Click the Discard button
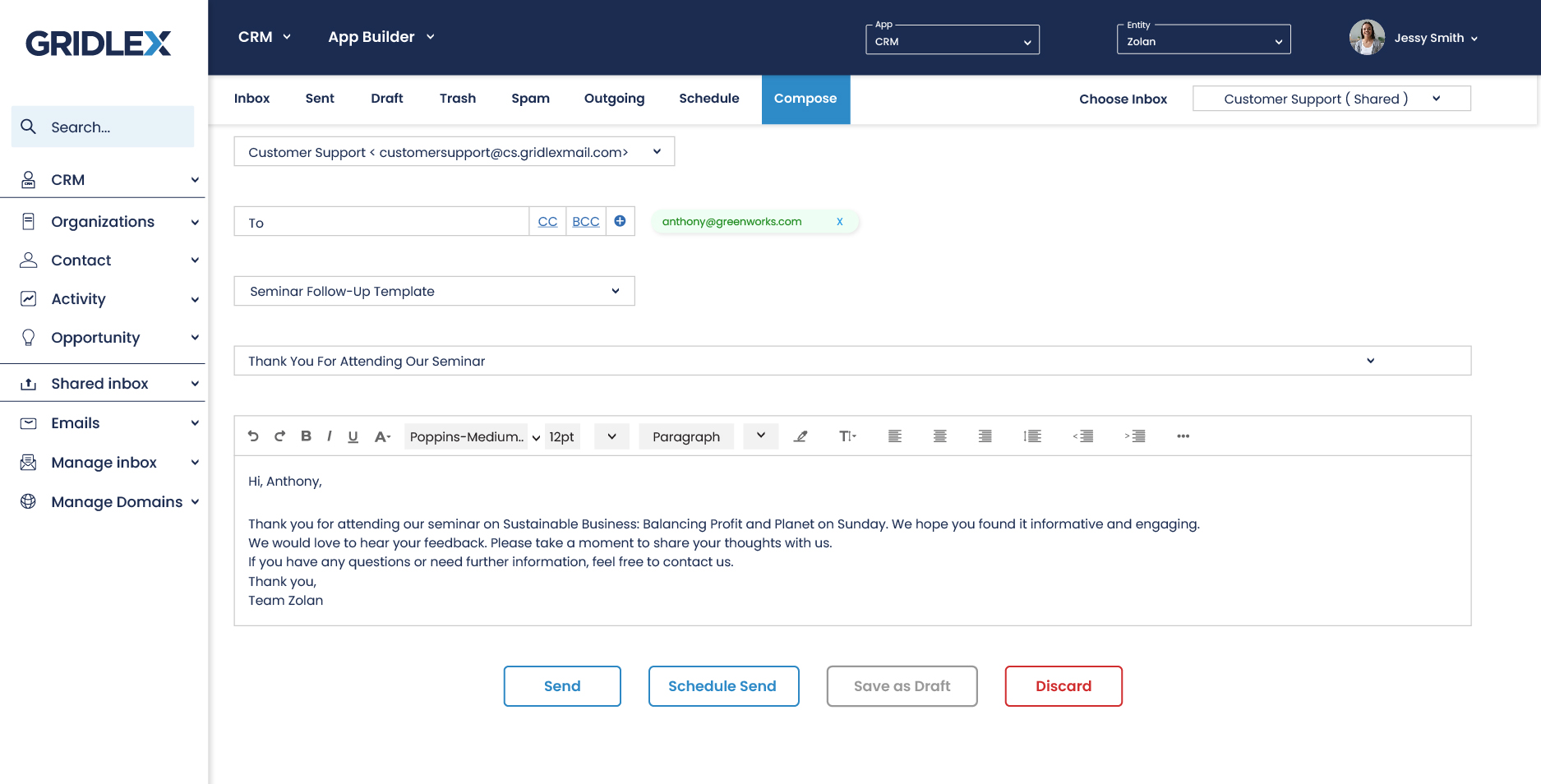The width and height of the screenshot is (1541, 784). pos(1063,685)
